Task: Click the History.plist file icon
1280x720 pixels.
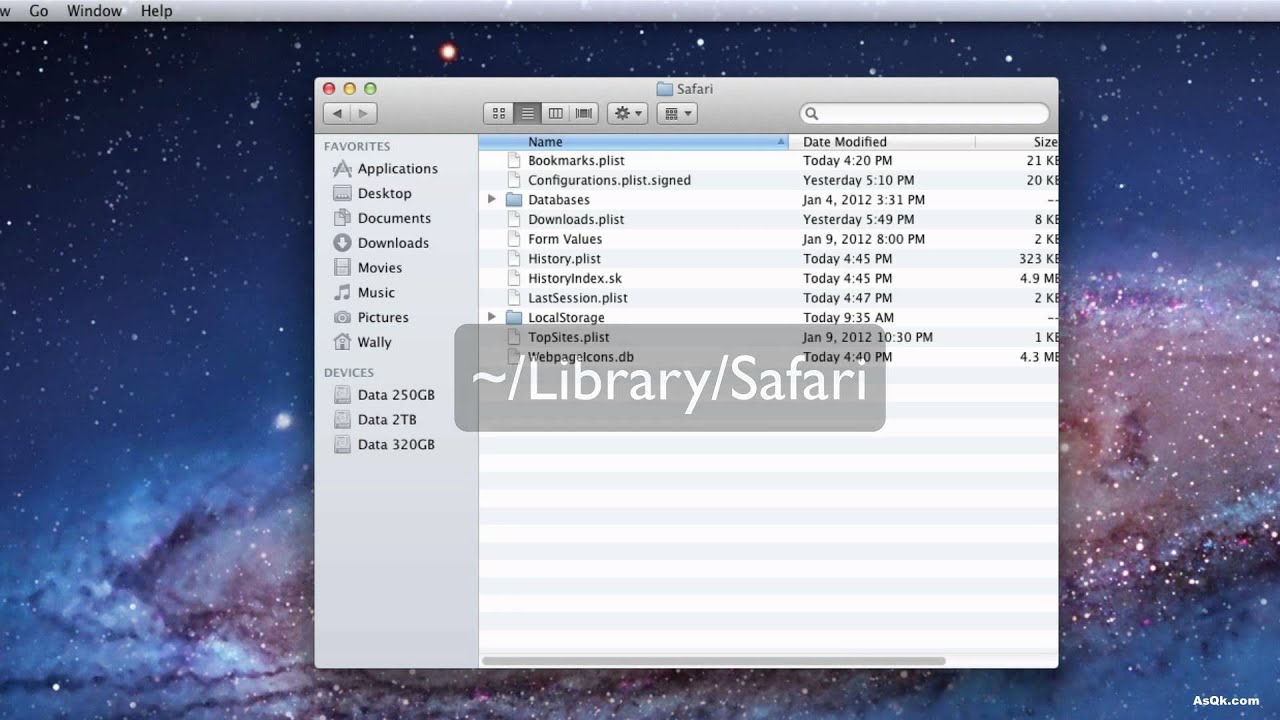Action: point(514,259)
